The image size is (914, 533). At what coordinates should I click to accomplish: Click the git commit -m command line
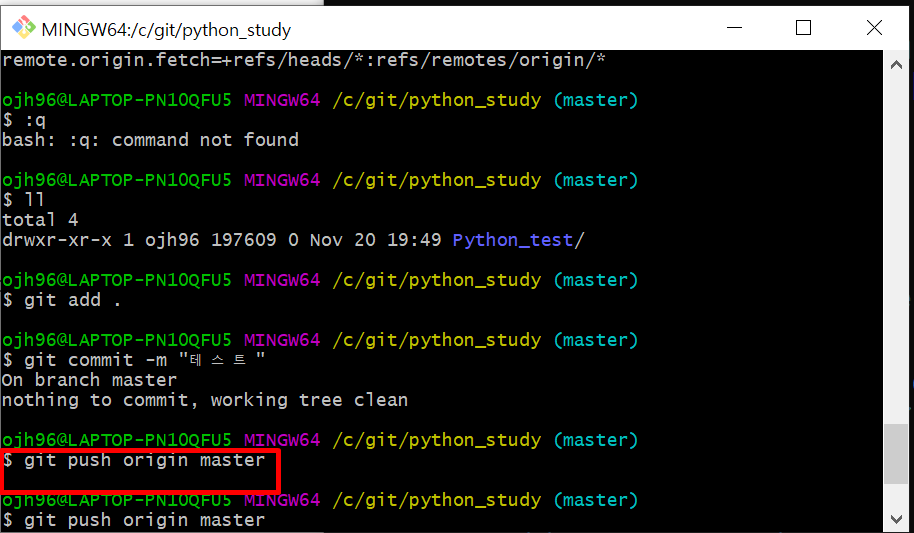click(x=133, y=360)
